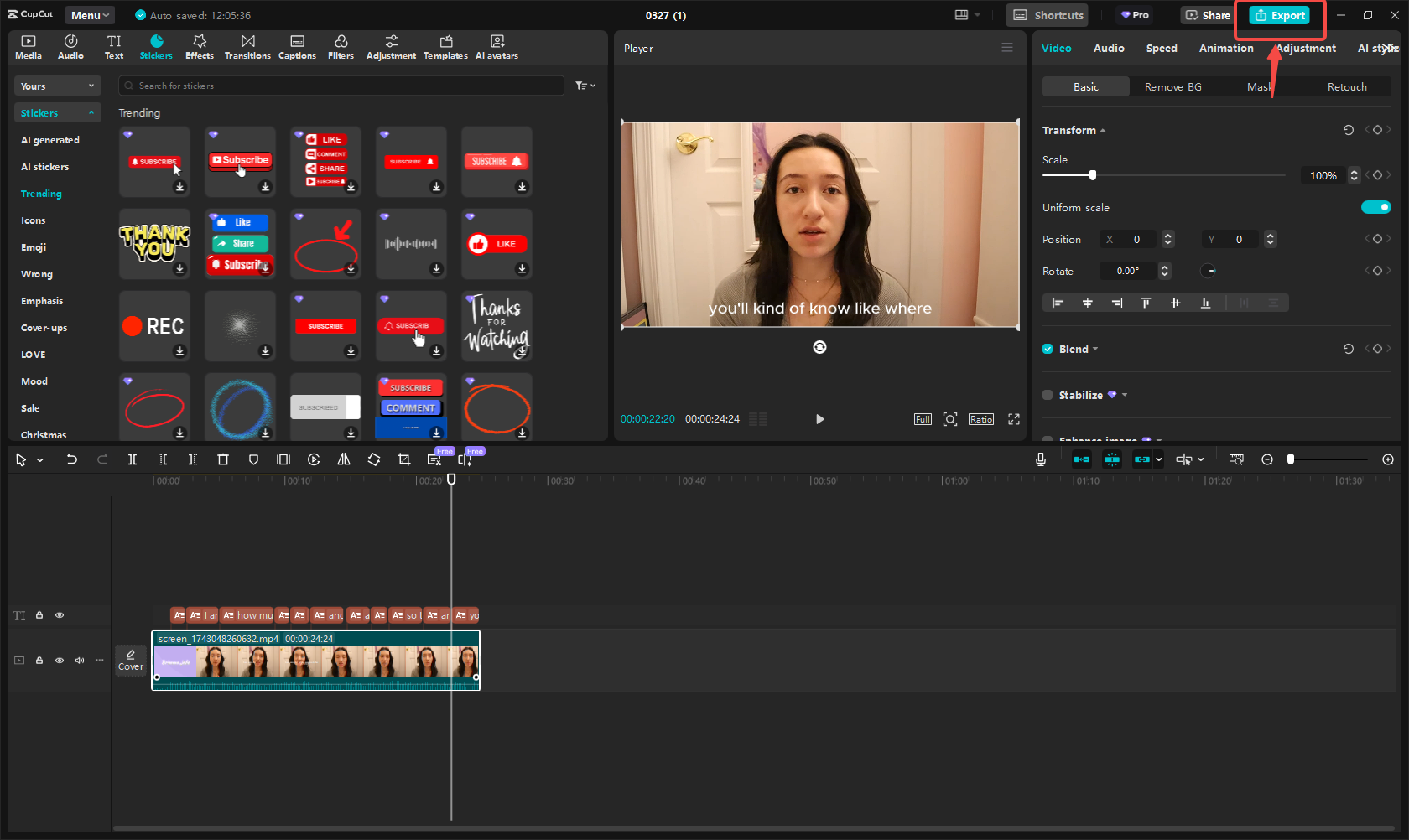The width and height of the screenshot is (1409, 840).
Task: Select the Split tool in the timeline toolbar
Action: pyautogui.click(x=133, y=459)
